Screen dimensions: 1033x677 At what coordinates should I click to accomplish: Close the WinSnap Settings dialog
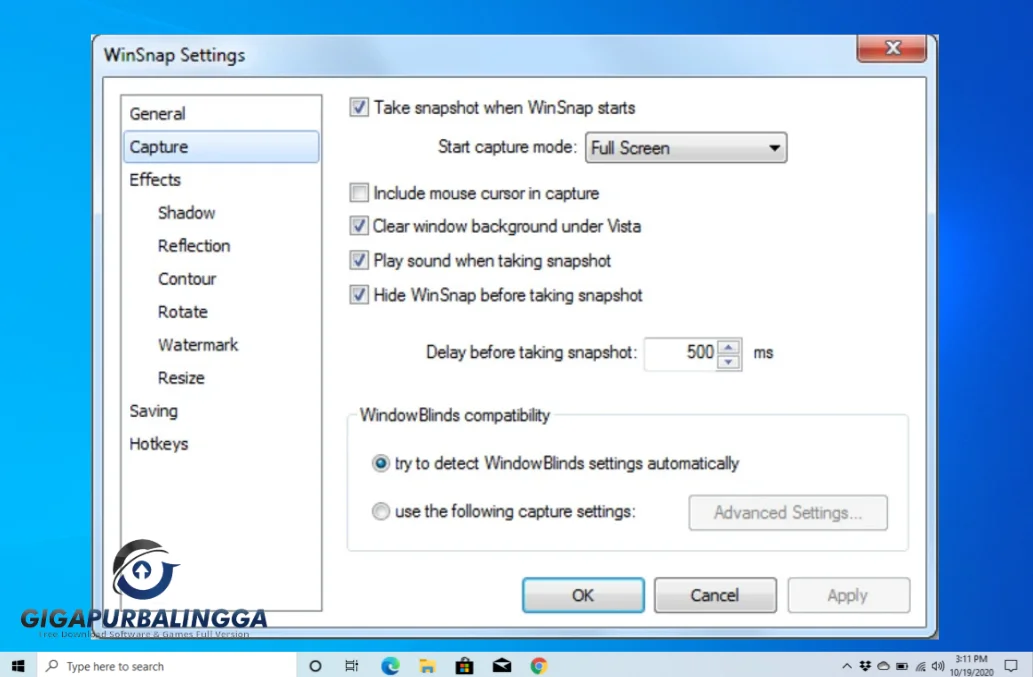click(892, 48)
